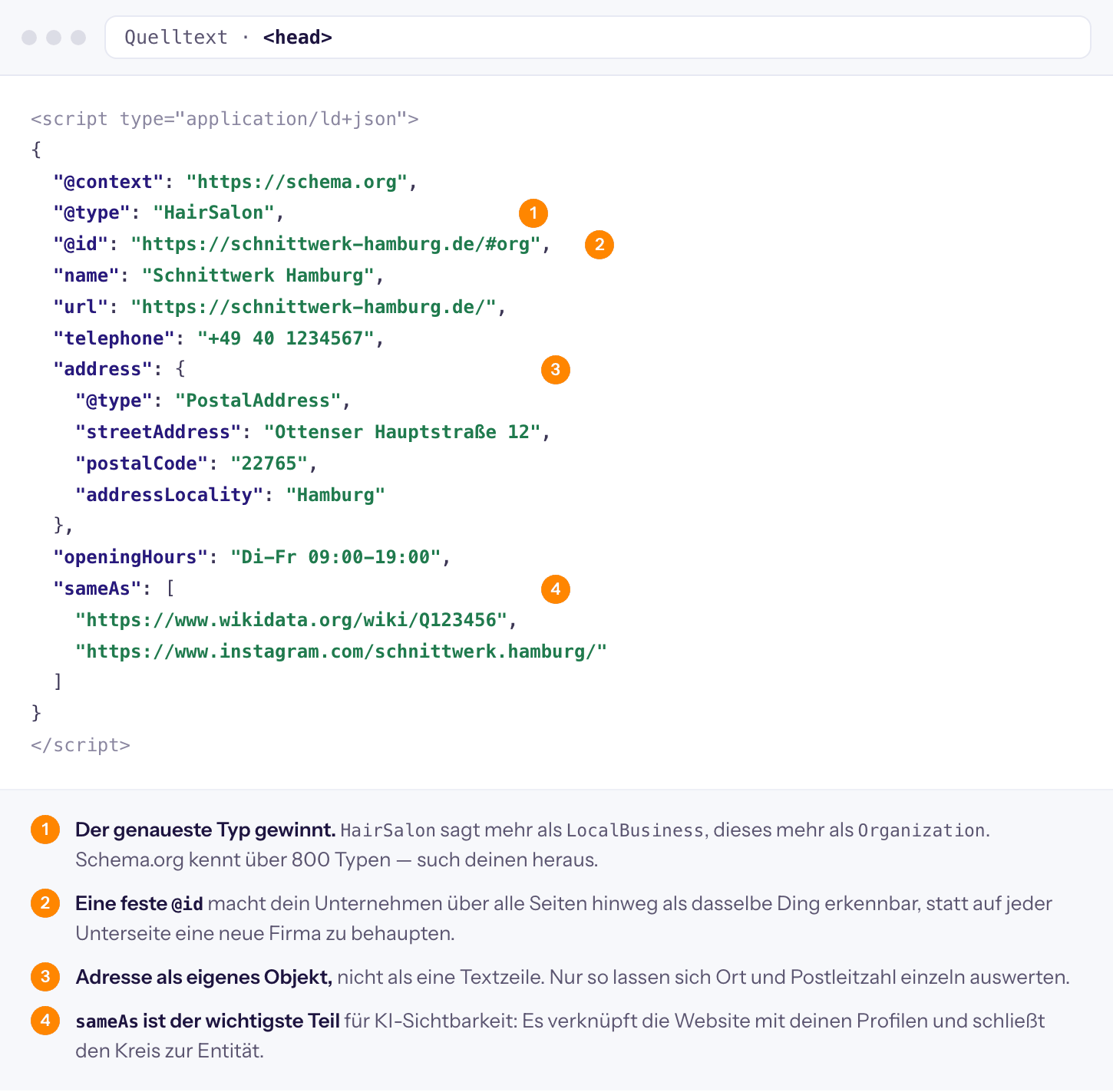1113x1092 pixels.
Task: Select the "address" key
Action: 103,369
